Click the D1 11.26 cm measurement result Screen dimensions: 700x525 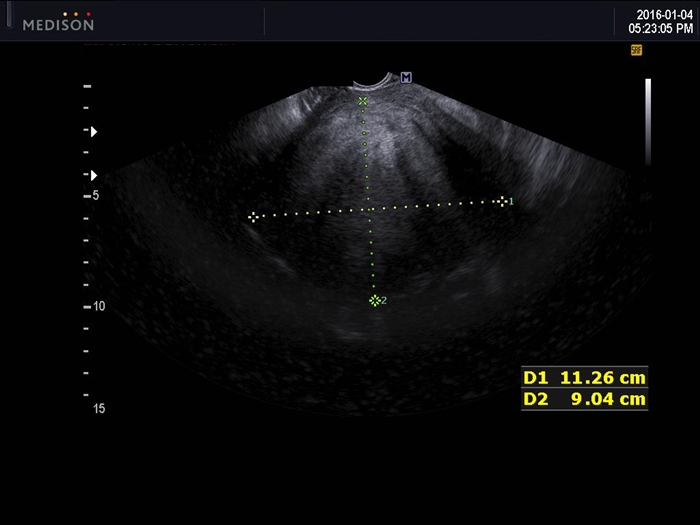pos(584,378)
